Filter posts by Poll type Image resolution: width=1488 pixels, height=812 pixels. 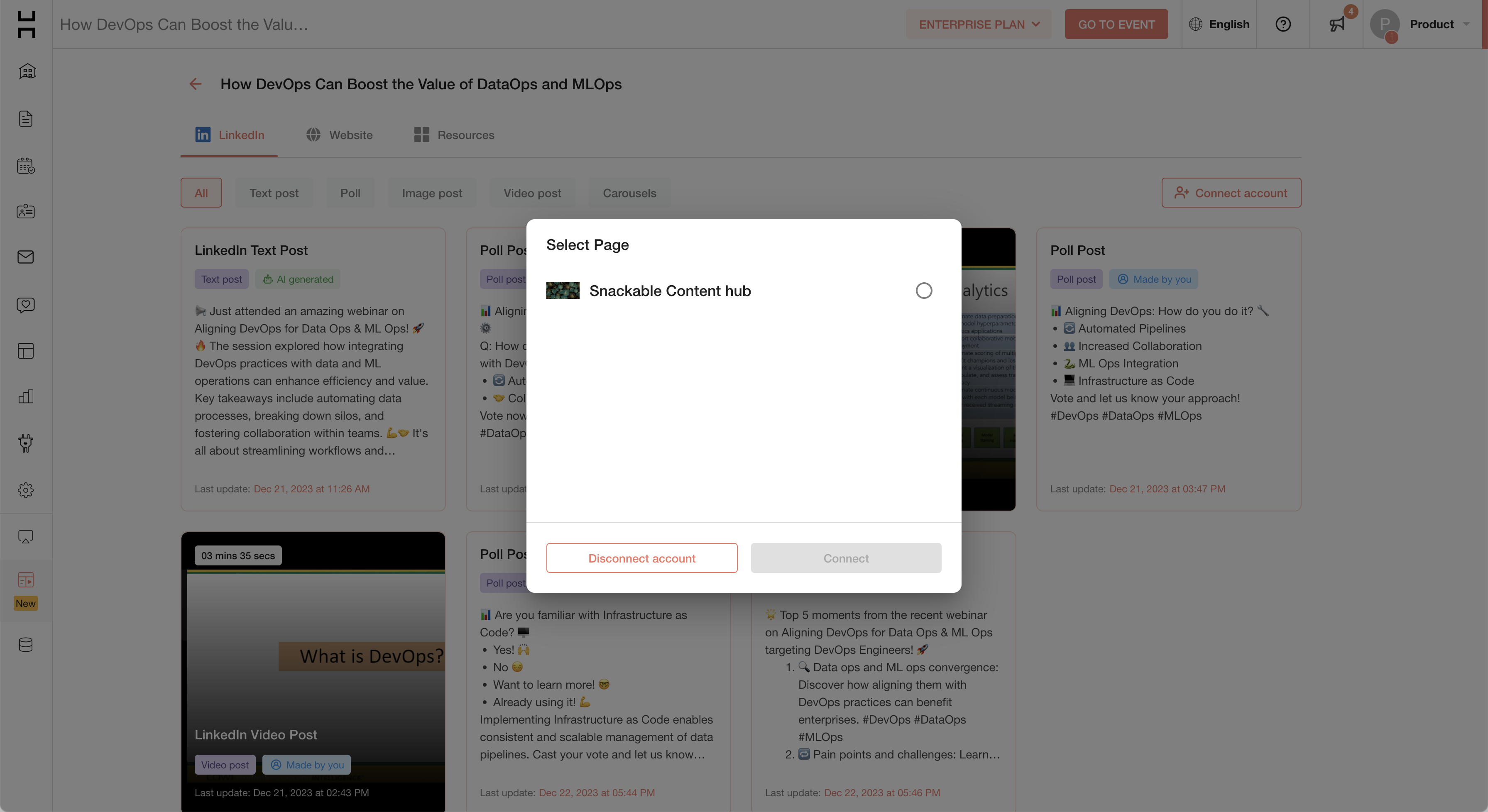350,193
